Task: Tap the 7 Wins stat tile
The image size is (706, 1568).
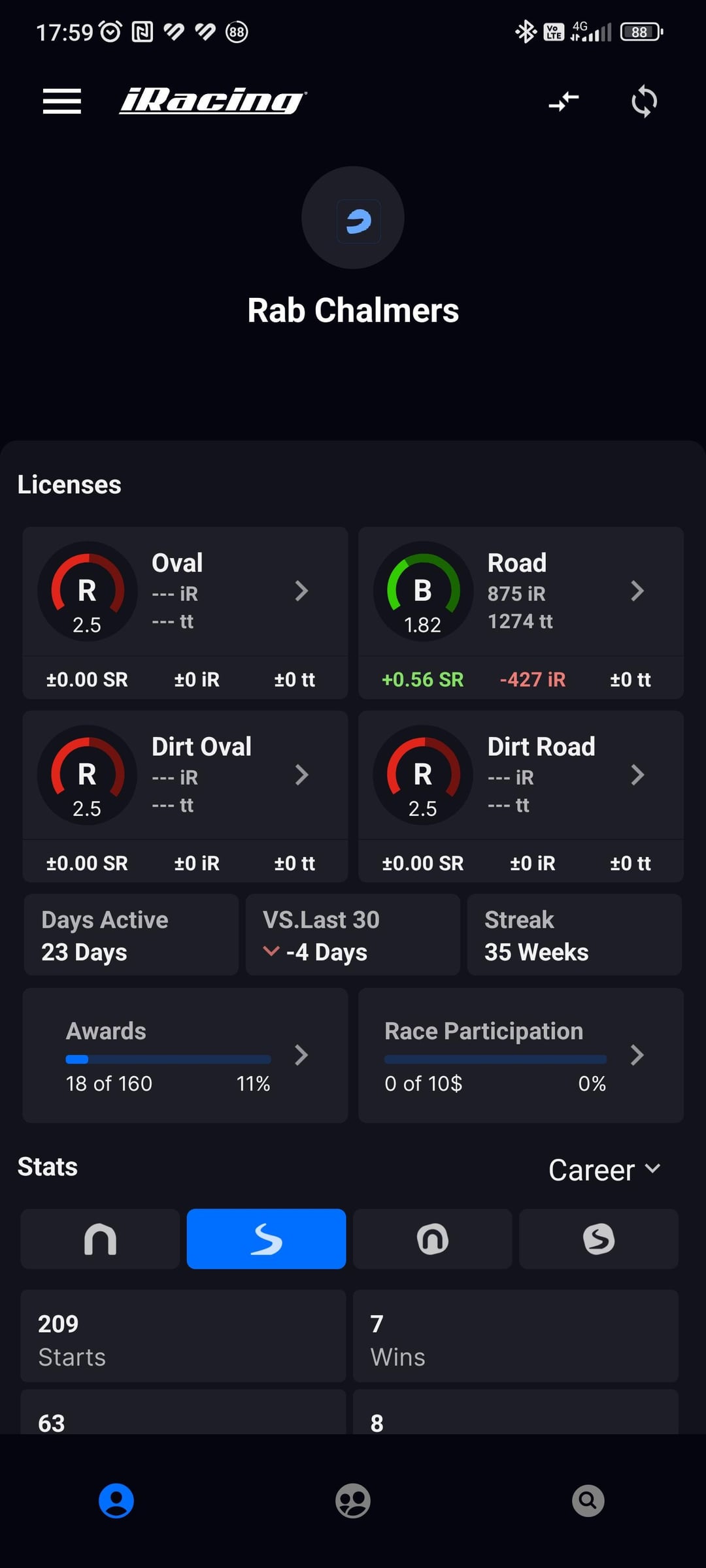Action: 516,1335
